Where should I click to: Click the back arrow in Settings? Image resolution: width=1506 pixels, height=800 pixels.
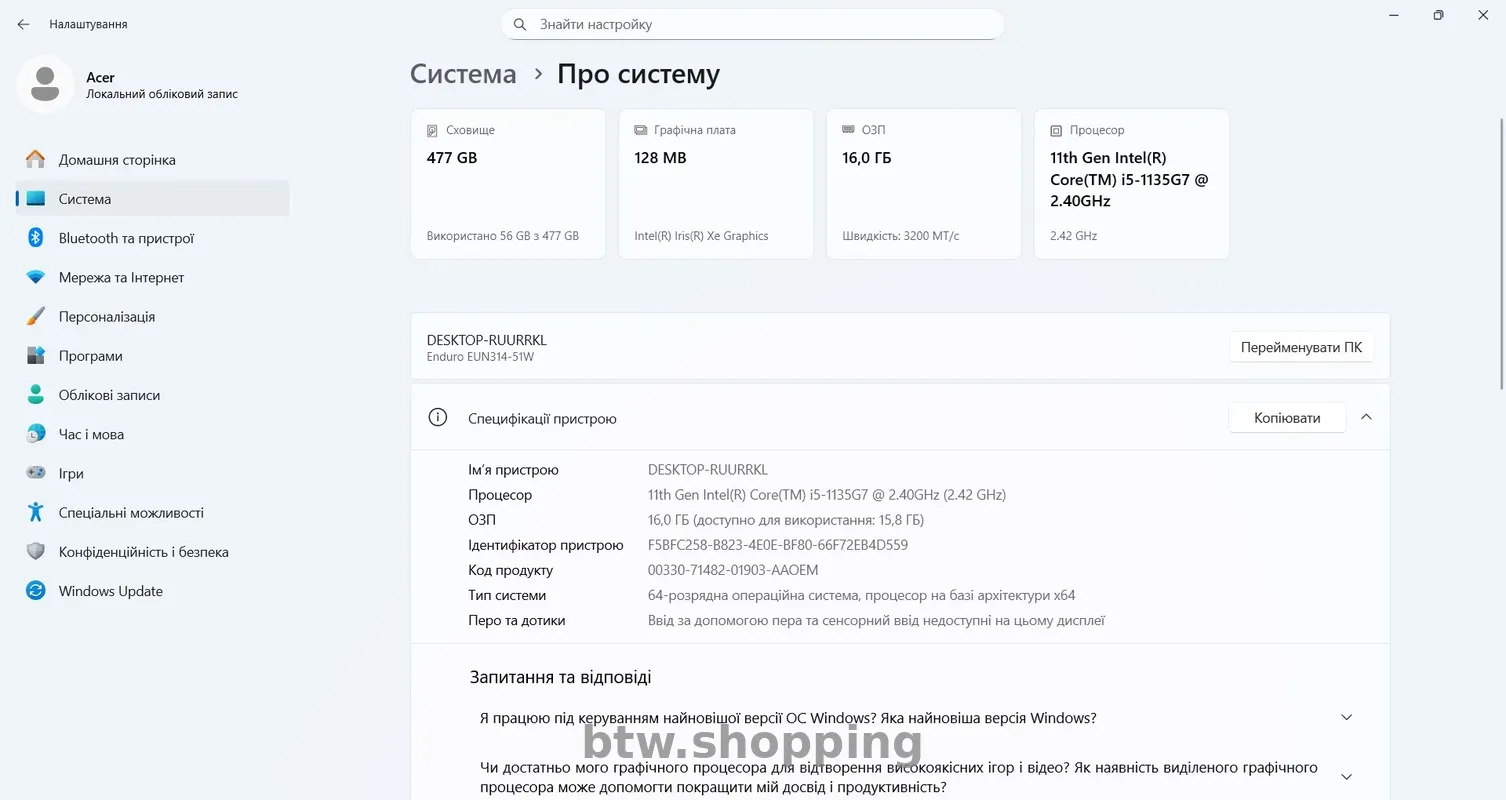[23, 24]
